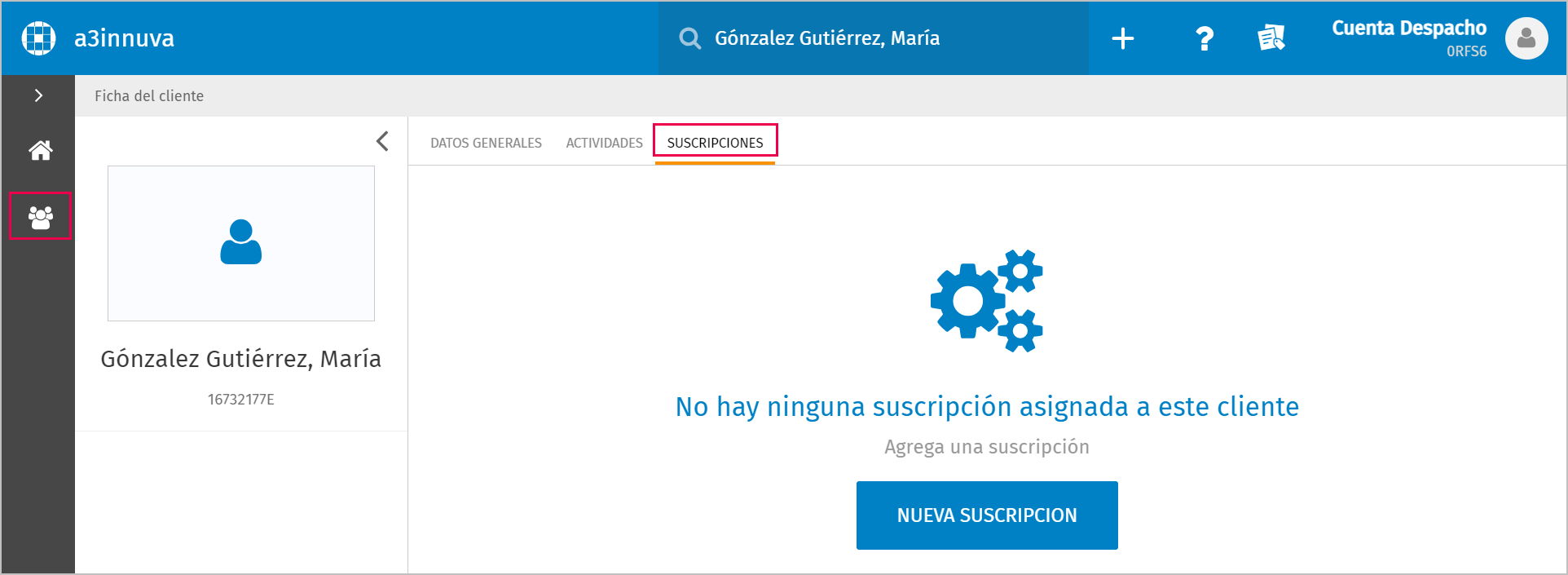Select the SUSCRIPCIONES tab
1568x575 pixels.
pos(716,143)
